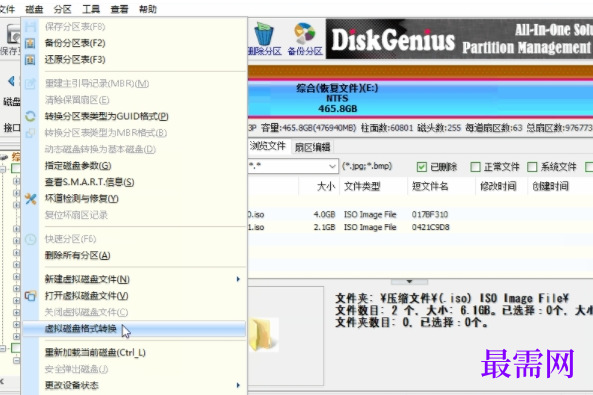593x395 pixels.
Task: Open 查看S.M.A.R.T.信息(S)
Action: coord(134,182)
